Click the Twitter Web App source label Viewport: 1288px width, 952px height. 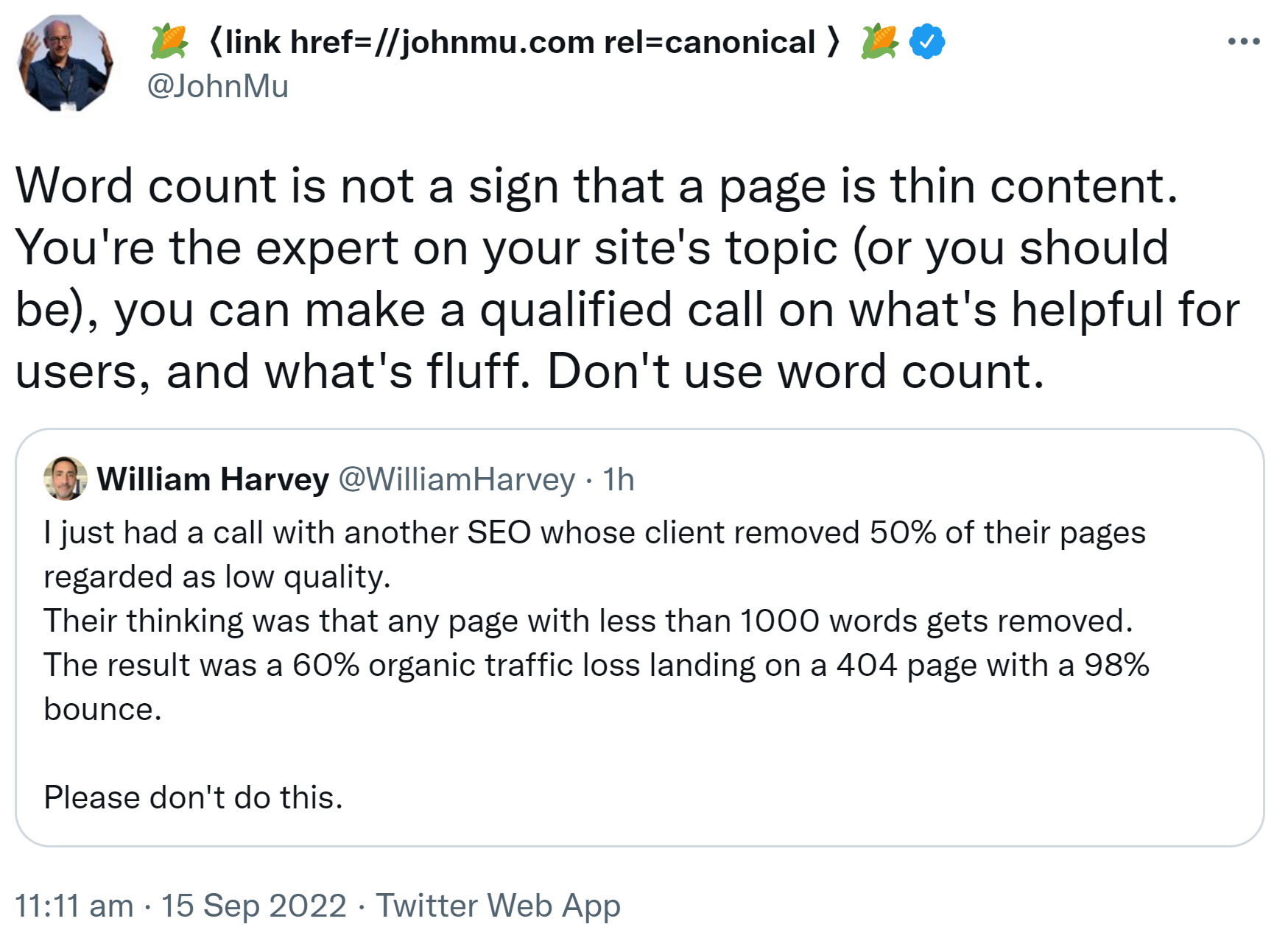point(498,905)
